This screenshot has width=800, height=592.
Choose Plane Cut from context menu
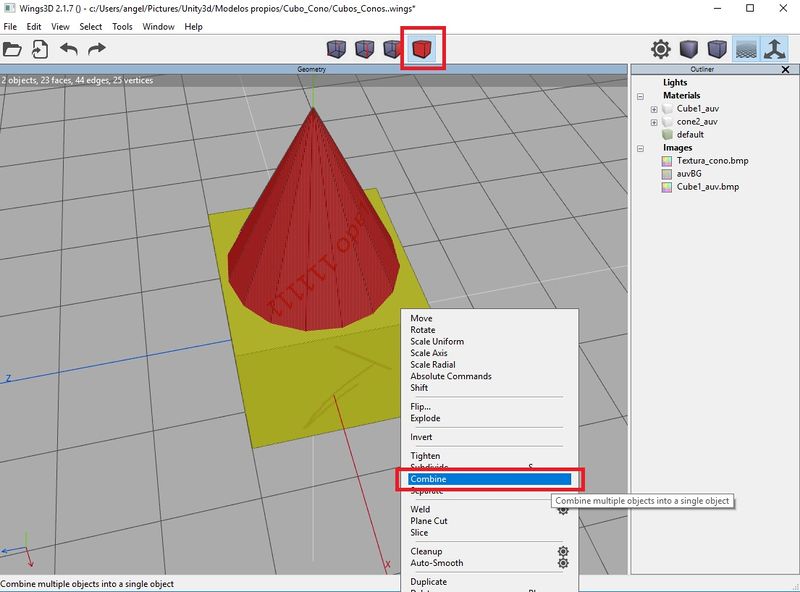[429, 521]
